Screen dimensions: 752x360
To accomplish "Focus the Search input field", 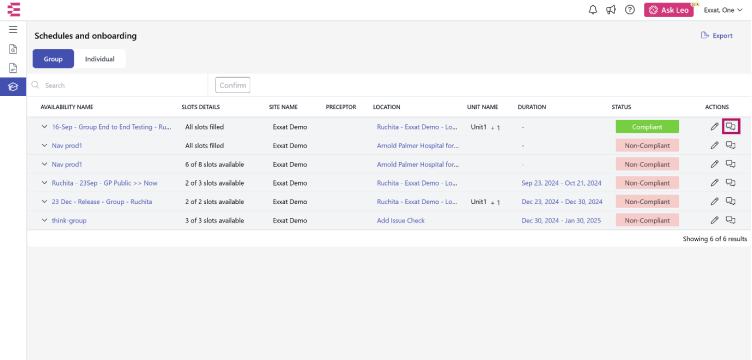I will pyautogui.click(x=118, y=85).
